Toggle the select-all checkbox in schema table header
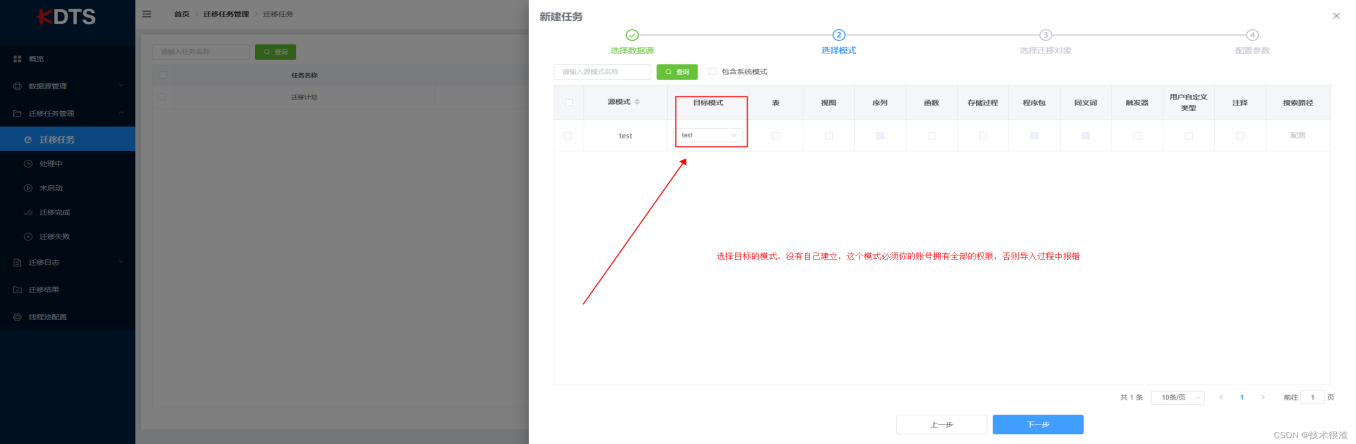This screenshot has height=444, width=1356. pos(568,102)
